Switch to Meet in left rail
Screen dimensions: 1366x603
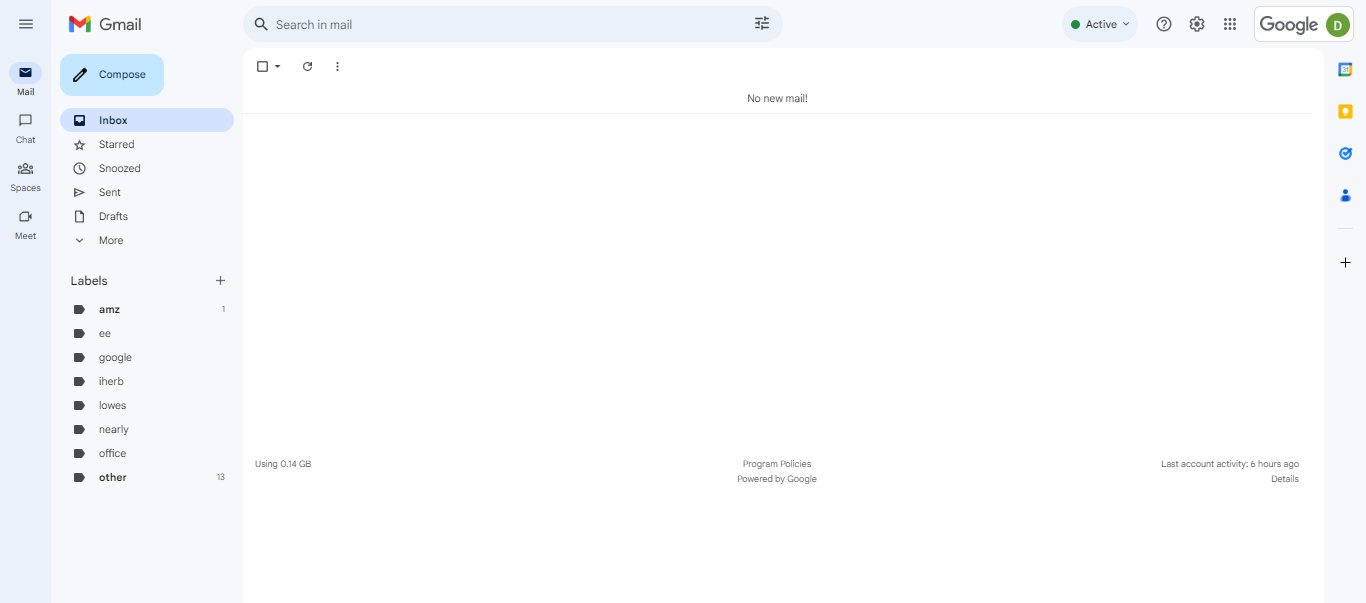(25, 224)
